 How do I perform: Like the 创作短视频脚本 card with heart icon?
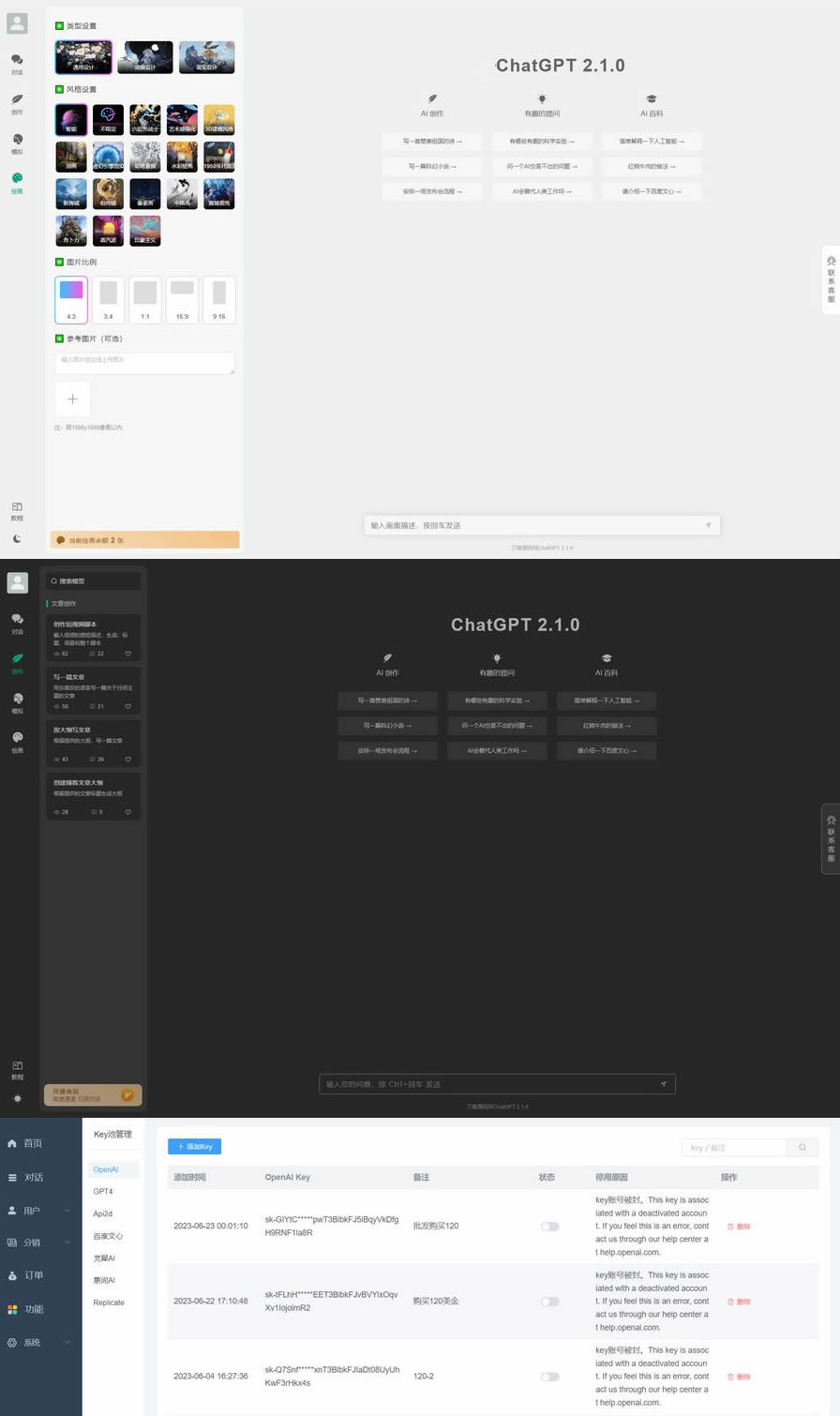128,654
